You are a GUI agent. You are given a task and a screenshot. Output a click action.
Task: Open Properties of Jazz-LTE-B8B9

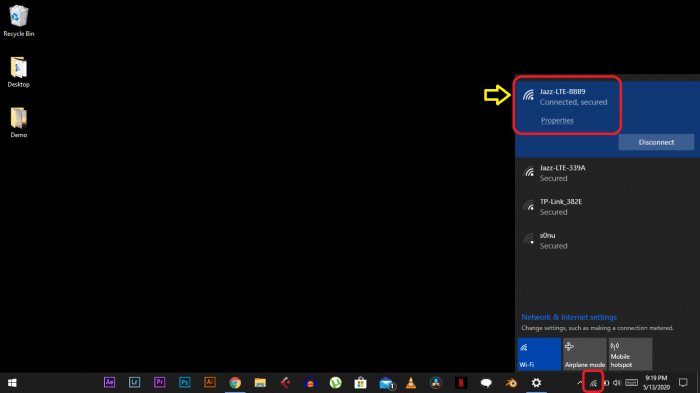point(557,121)
